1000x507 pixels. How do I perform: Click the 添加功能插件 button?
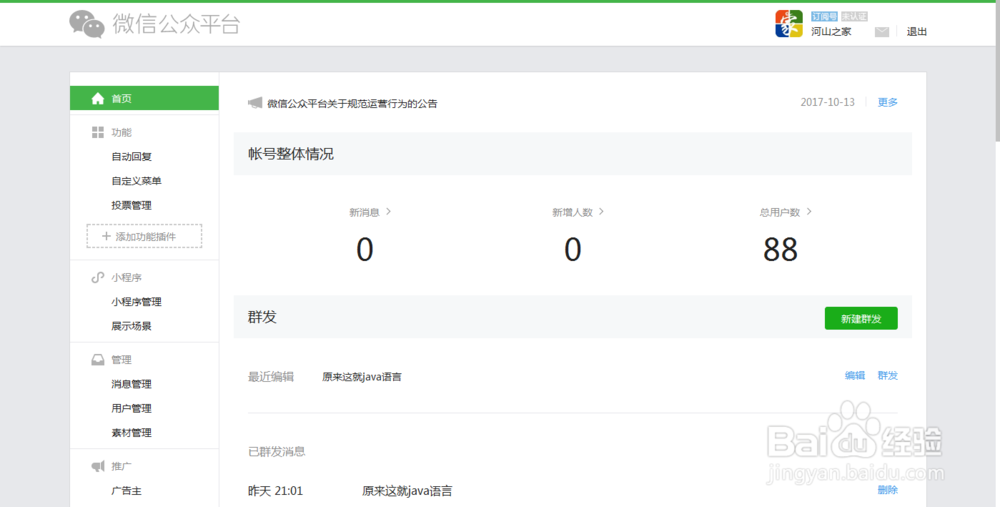pos(144,236)
